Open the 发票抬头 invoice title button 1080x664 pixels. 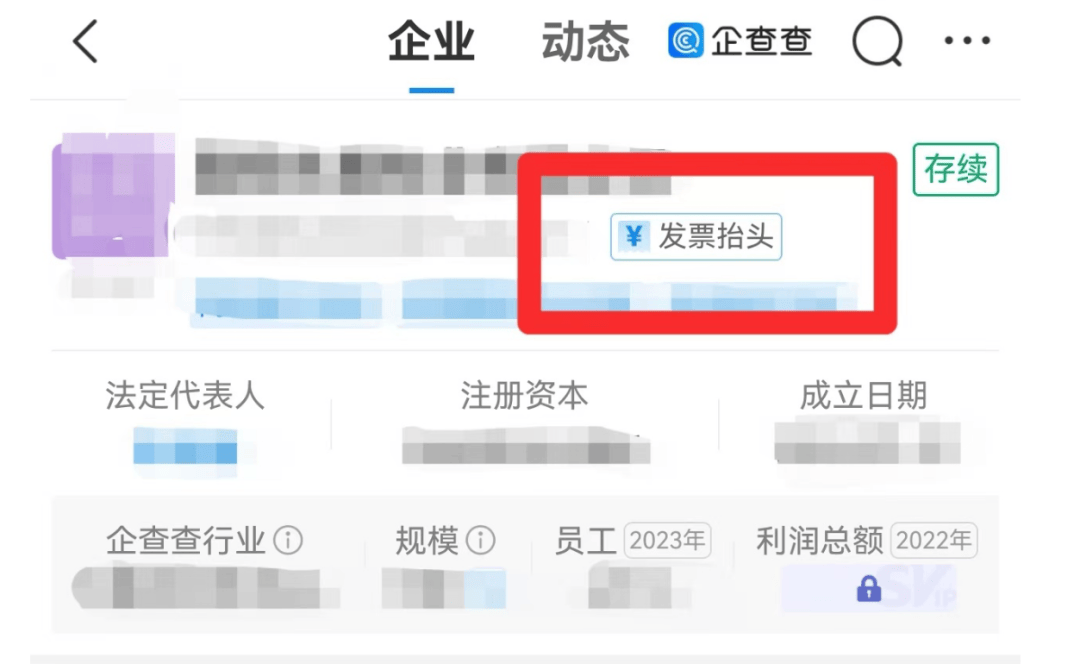(696, 236)
